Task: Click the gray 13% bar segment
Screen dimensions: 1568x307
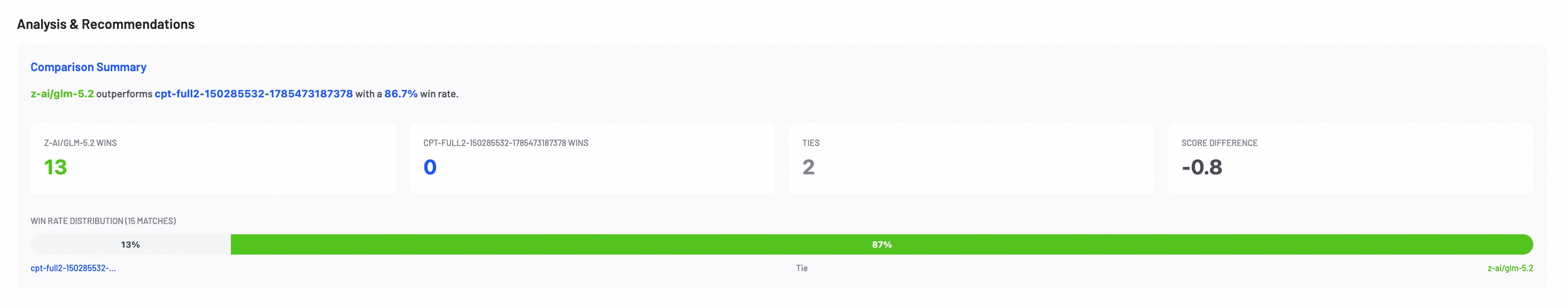Action: click(x=130, y=245)
